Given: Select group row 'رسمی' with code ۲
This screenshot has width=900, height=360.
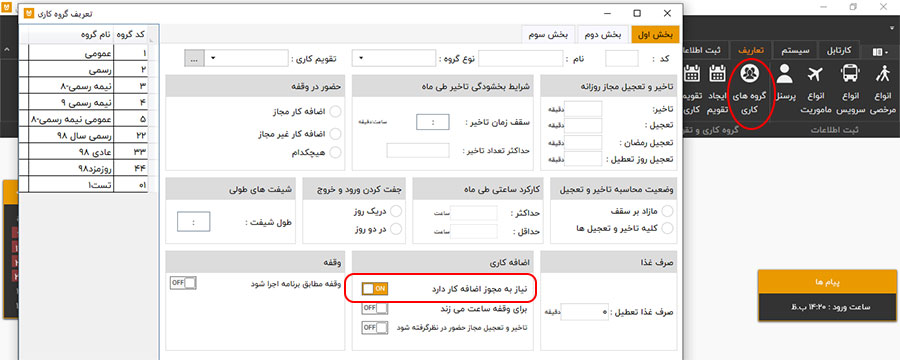Looking at the screenshot, I should [x=82, y=70].
